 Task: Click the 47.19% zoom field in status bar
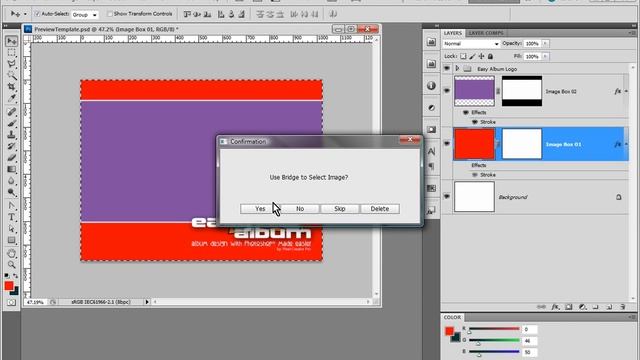(x=36, y=302)
